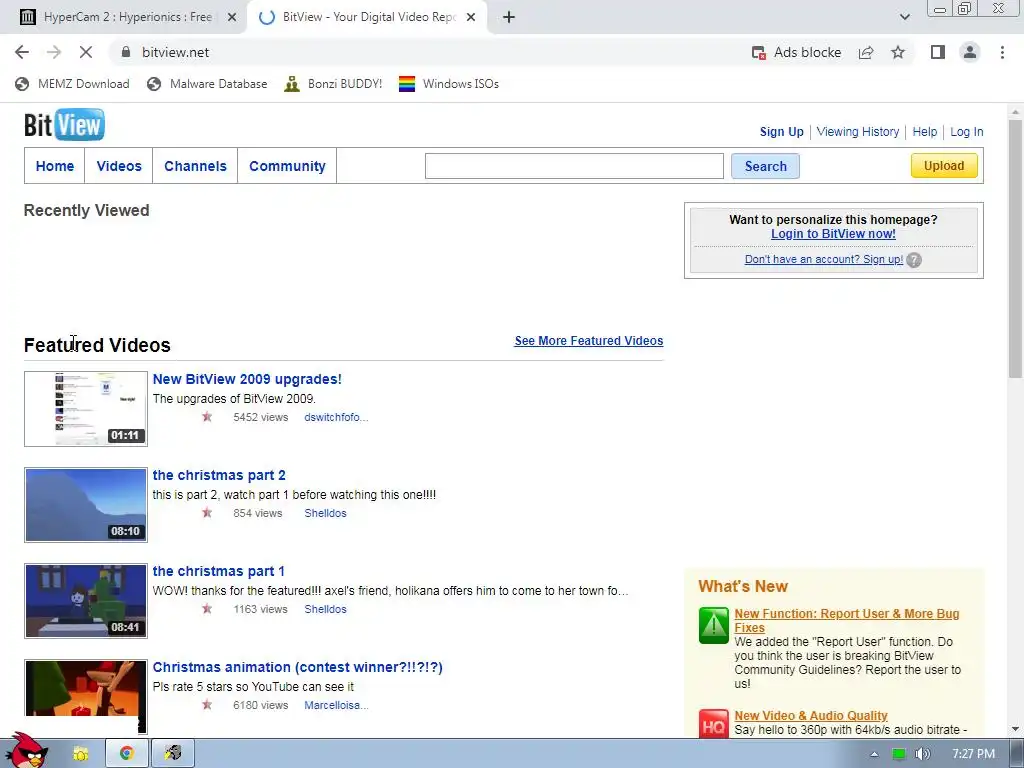Click the question mark help icon
This screenshot has height=768, width=1024.
914,260
